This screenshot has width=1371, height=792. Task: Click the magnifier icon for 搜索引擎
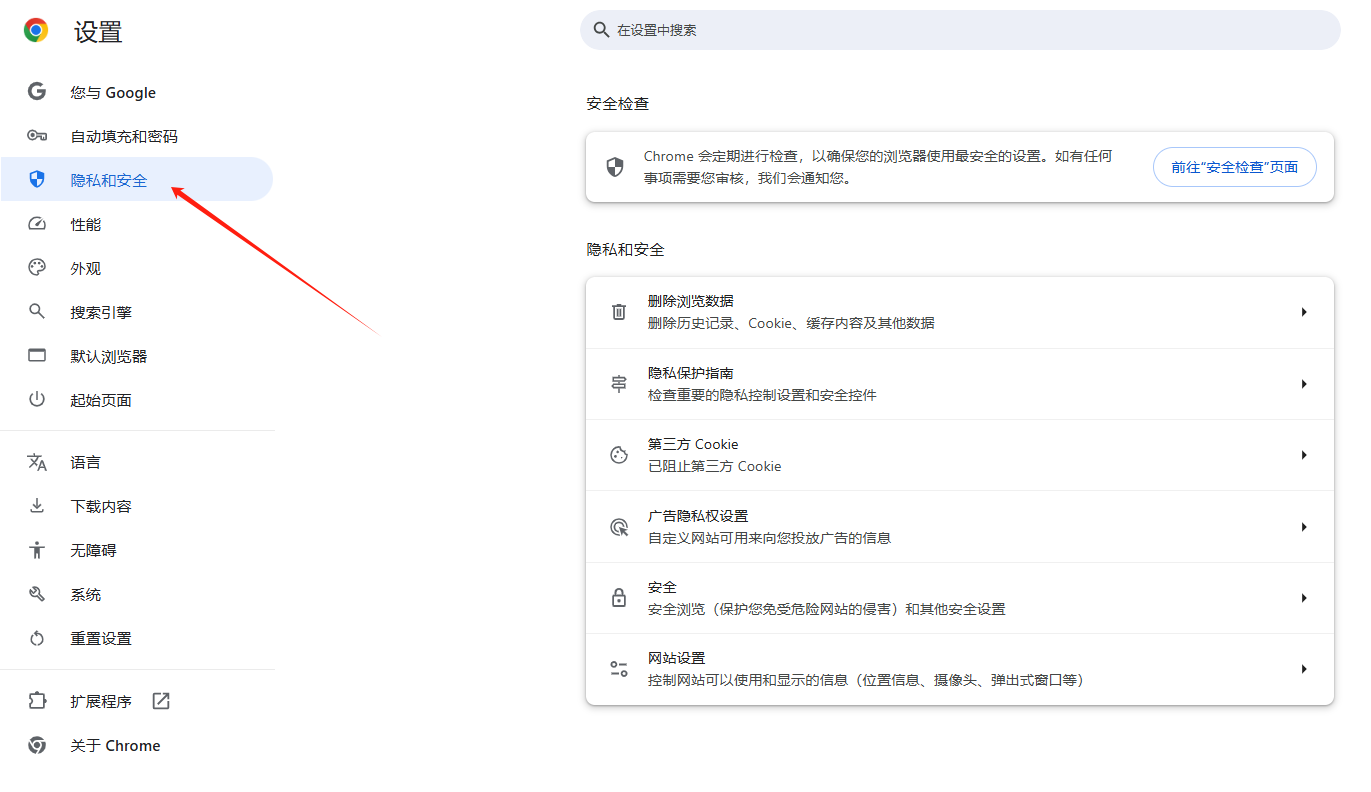37,312
